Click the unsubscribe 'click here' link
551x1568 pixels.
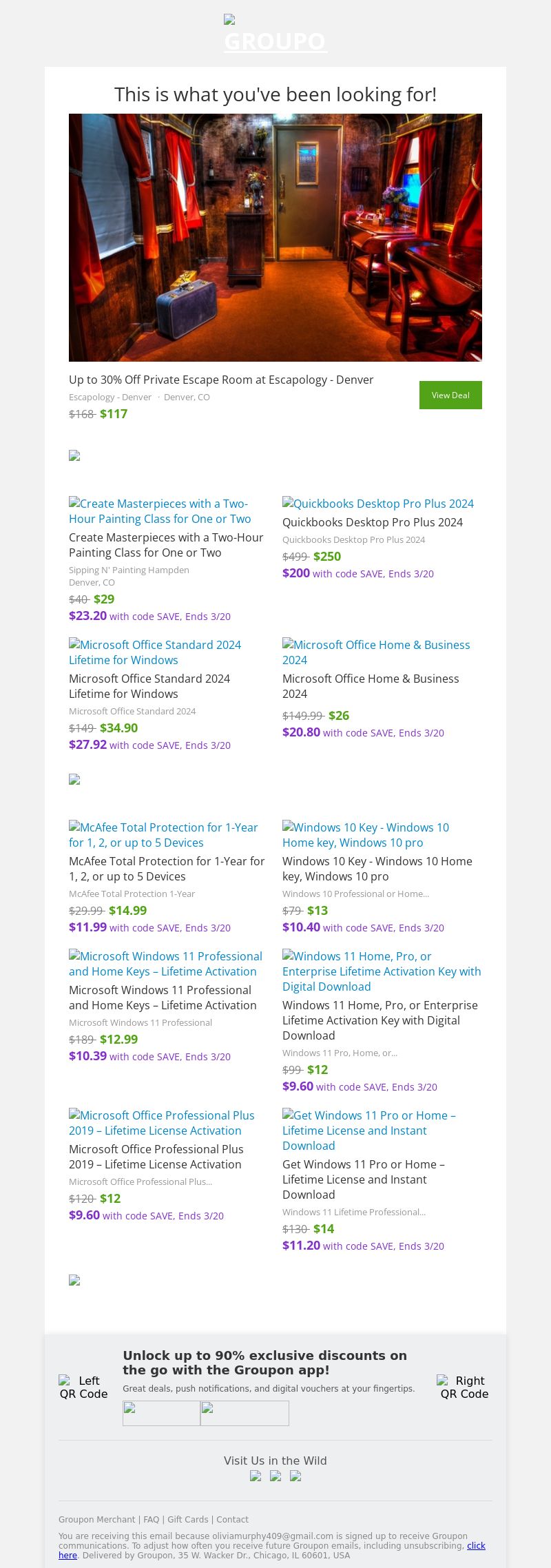(476, 1545)
